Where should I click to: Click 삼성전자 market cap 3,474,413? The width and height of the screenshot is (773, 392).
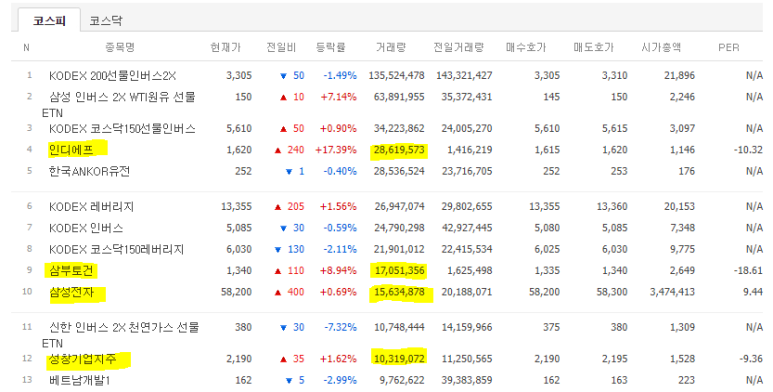tap(672, 292)
